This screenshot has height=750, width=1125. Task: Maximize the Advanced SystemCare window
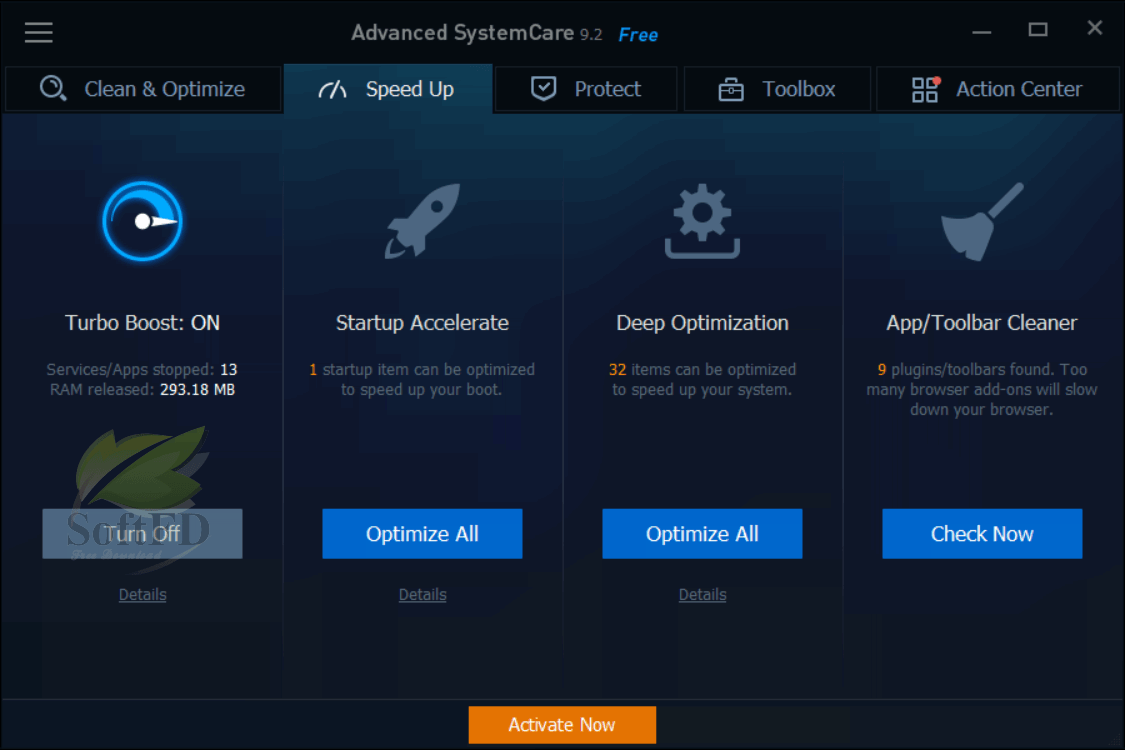tap(1038, 29)
